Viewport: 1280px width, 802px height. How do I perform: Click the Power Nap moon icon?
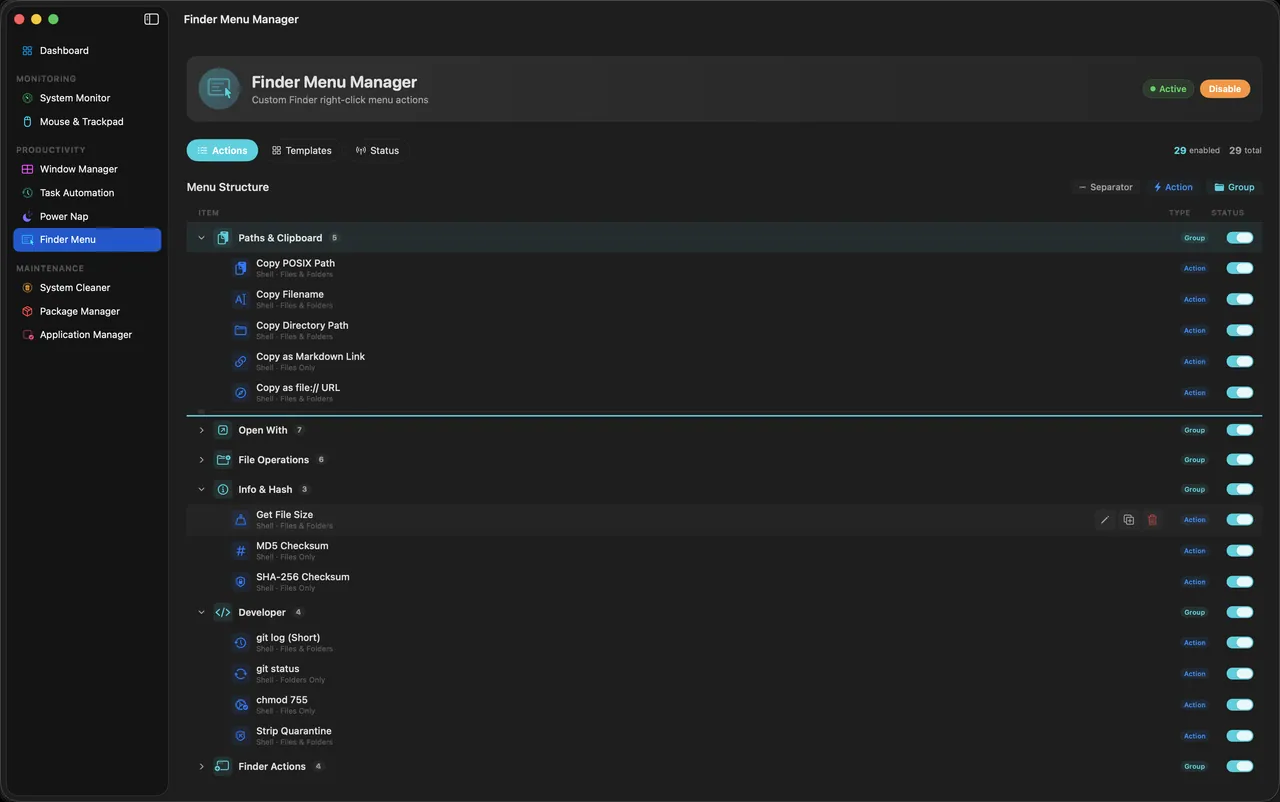(27, 217)
